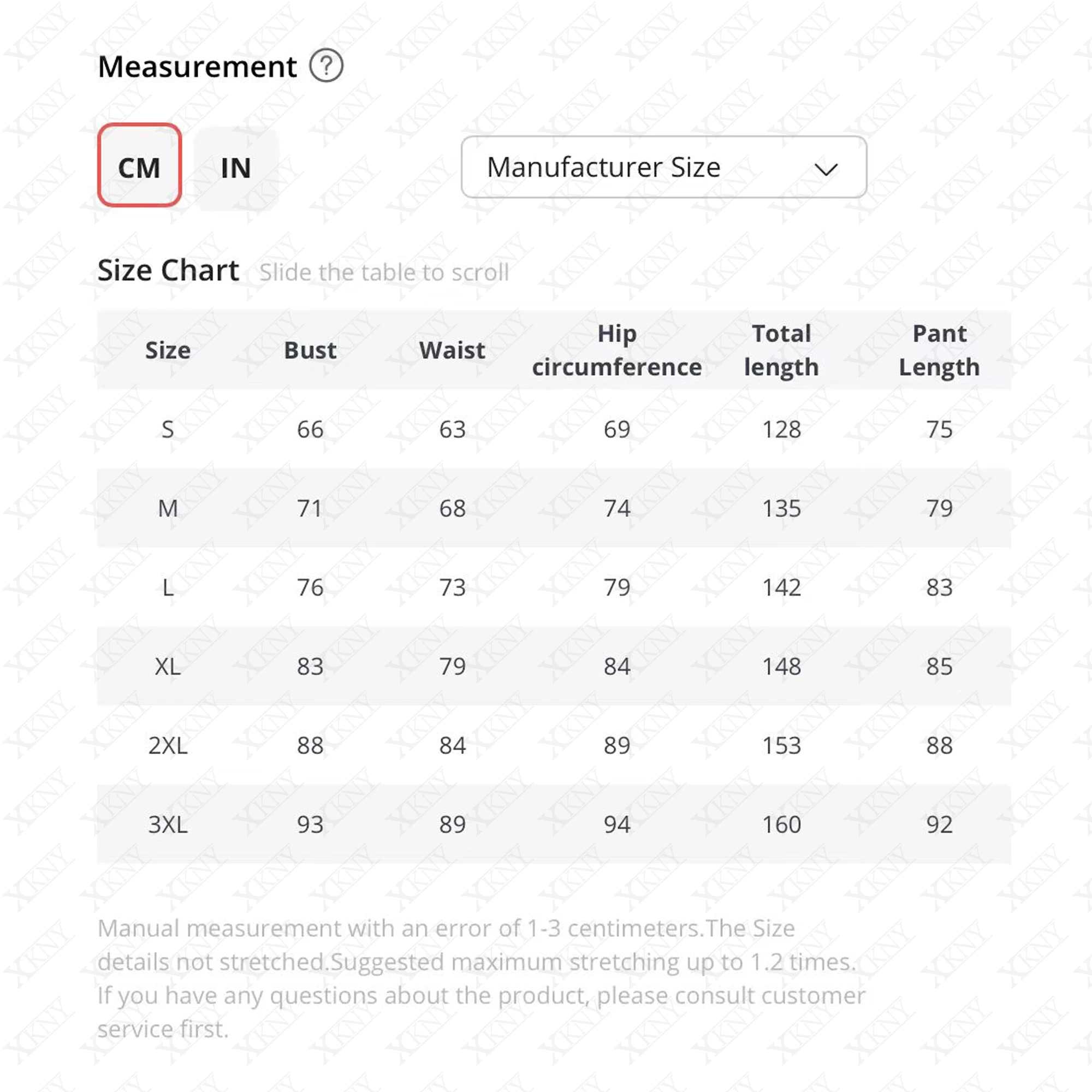Select the S size row label
Screen dimensions: 1092x1092
[x=168, y=430]
